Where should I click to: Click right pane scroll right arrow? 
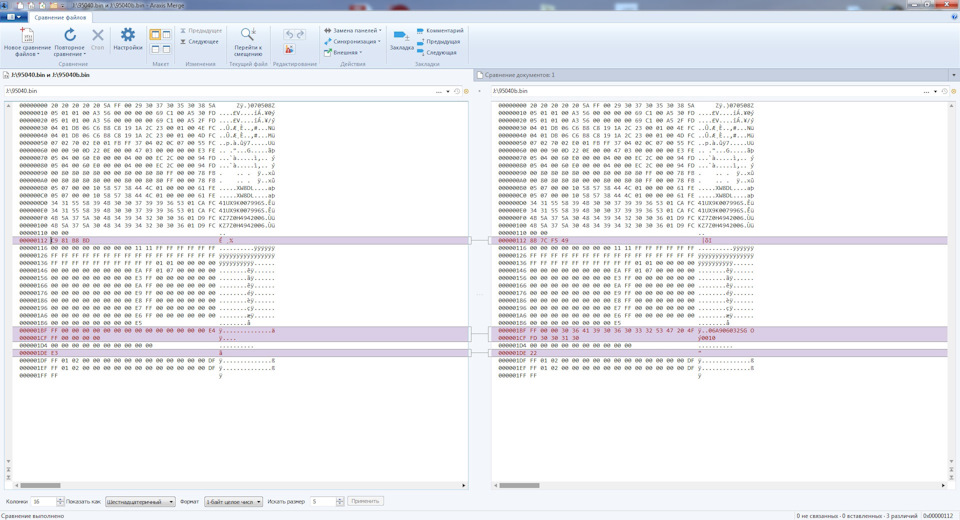pos(943,486)
